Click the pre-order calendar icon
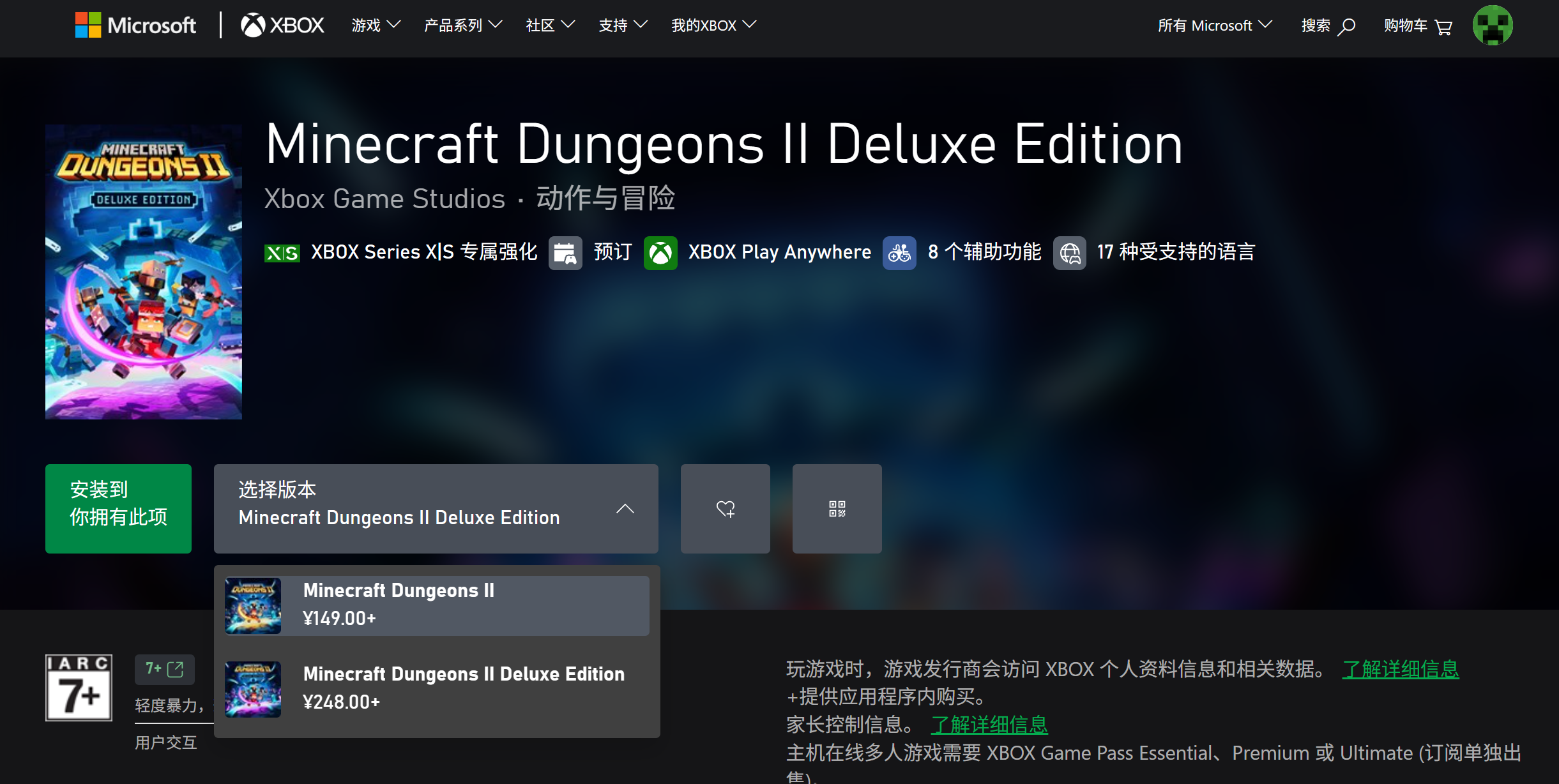The image size is (1559, 784). pos(565,253)
